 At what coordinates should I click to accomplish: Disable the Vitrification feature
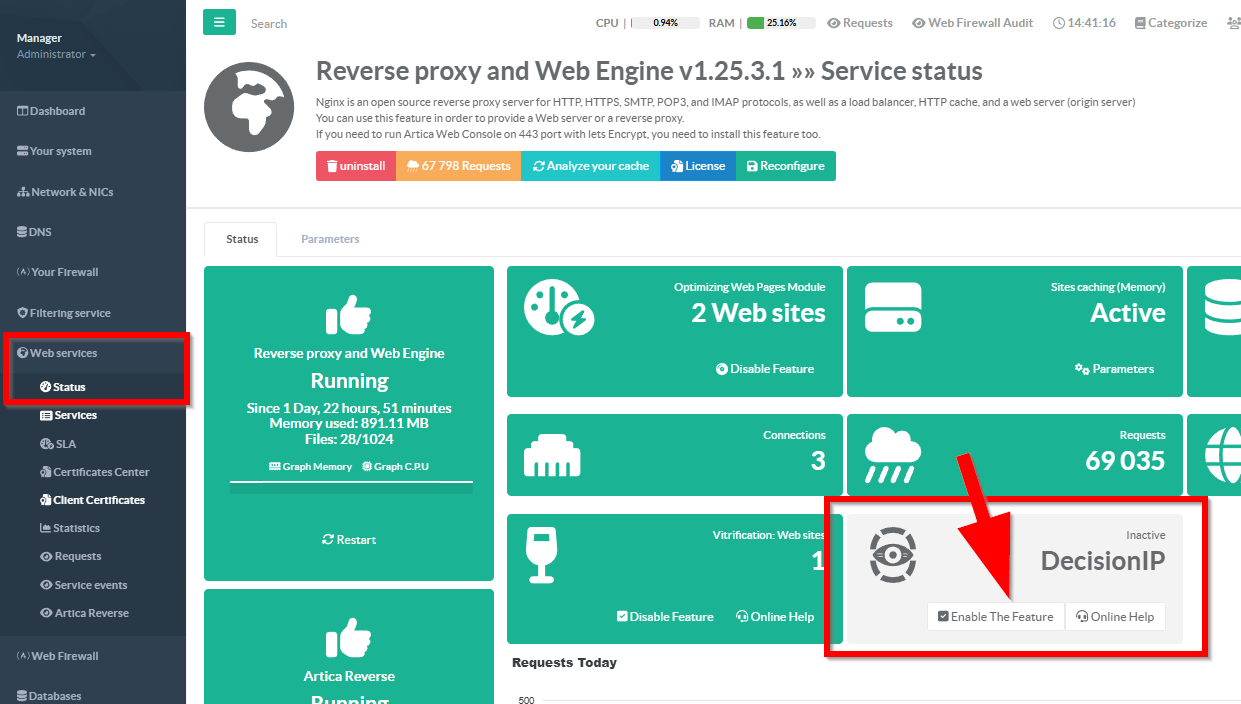coord(665,617)
